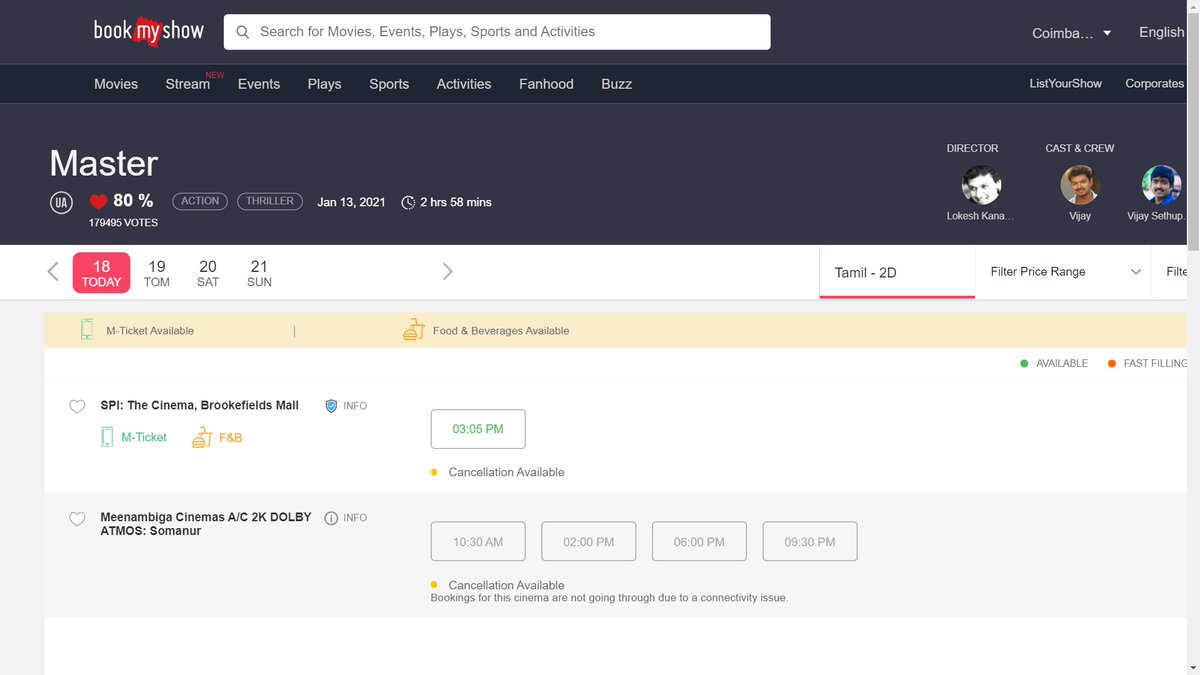Open SPI: The Cinema, Brookefields Mall name
Viewport: 1200px width, 675px height.
point(200,405)
